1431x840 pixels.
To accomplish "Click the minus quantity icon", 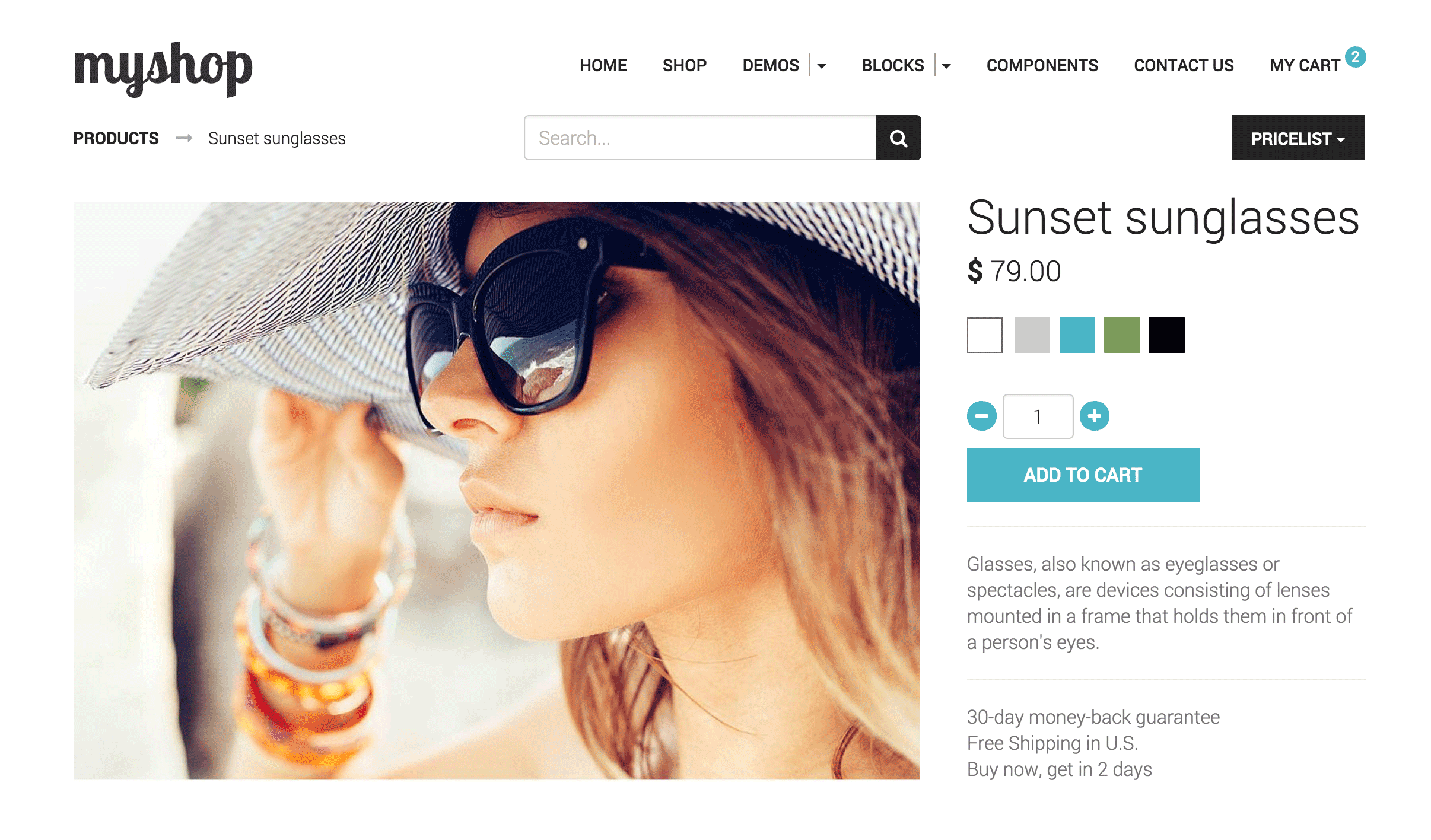I will 982,415.
